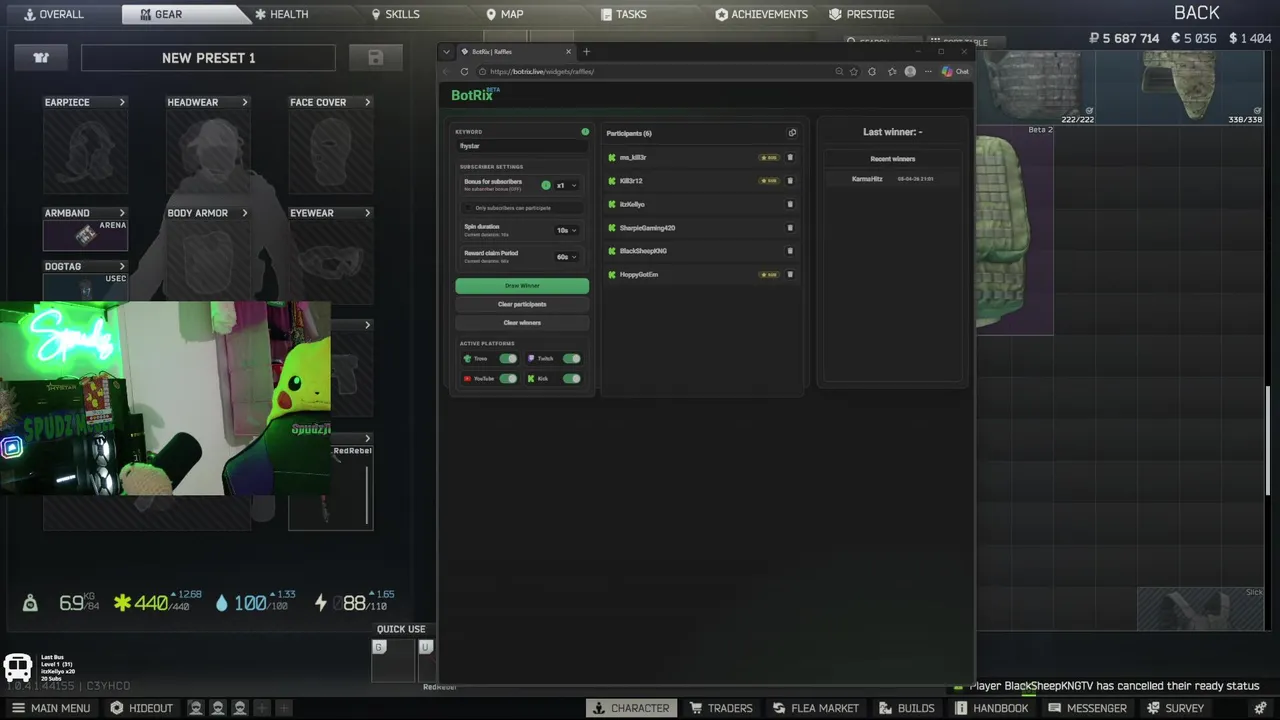
Task: Click the preset gear vest icon button
Action: point(41,58)
